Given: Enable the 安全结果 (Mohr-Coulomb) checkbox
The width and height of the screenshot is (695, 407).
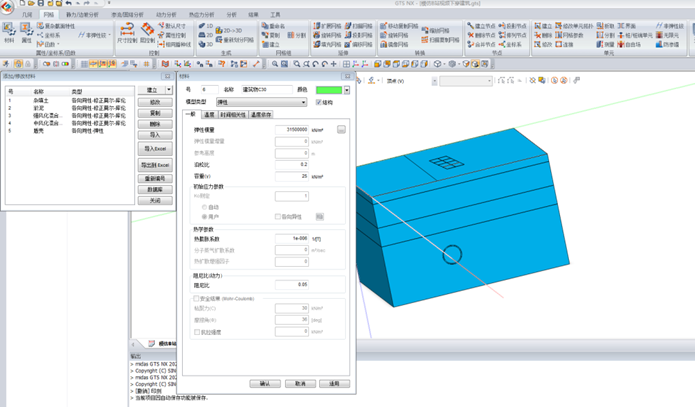Looking at the screenshot, I should tap(196, 298).
